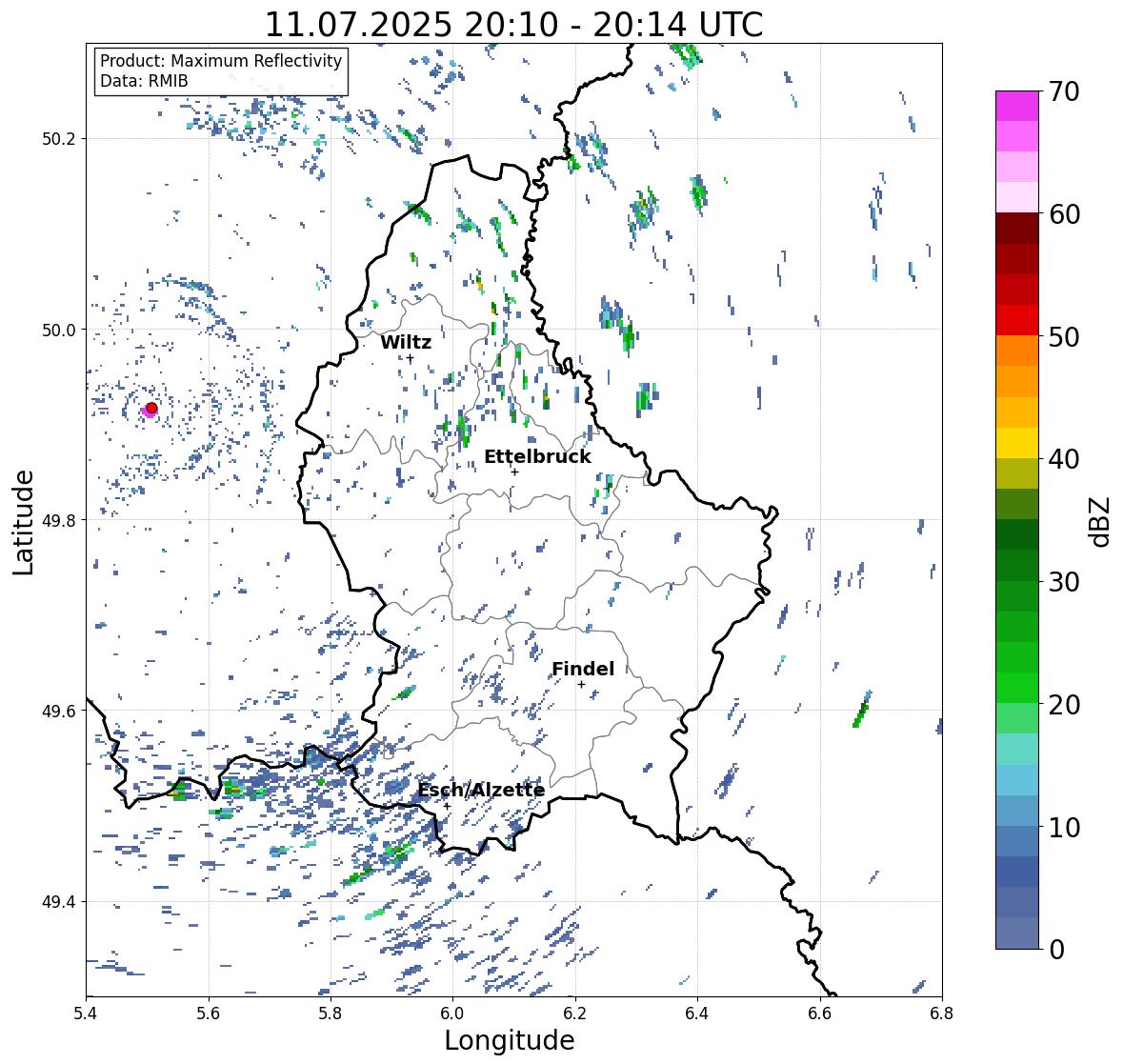The image size is (1123, 1064).
Task: Click the 50 label on the colorbar
Action: pyautogui.click(x=1064, y=336)
